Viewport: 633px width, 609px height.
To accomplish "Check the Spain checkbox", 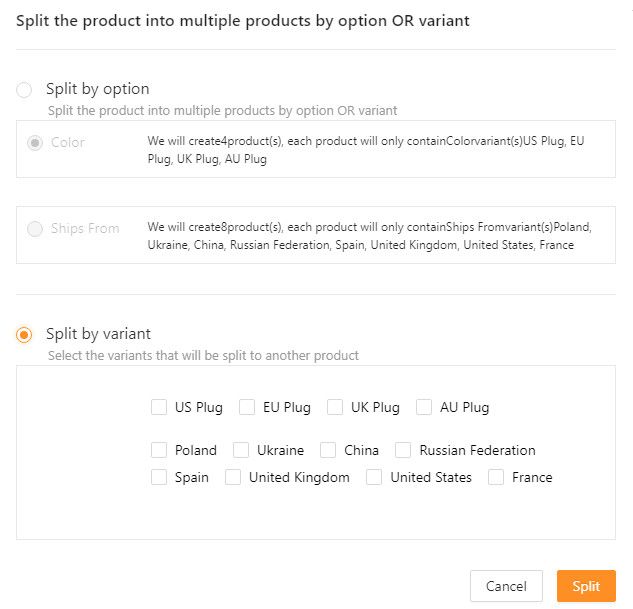I will pyautogui.click(x=159, y=477).
